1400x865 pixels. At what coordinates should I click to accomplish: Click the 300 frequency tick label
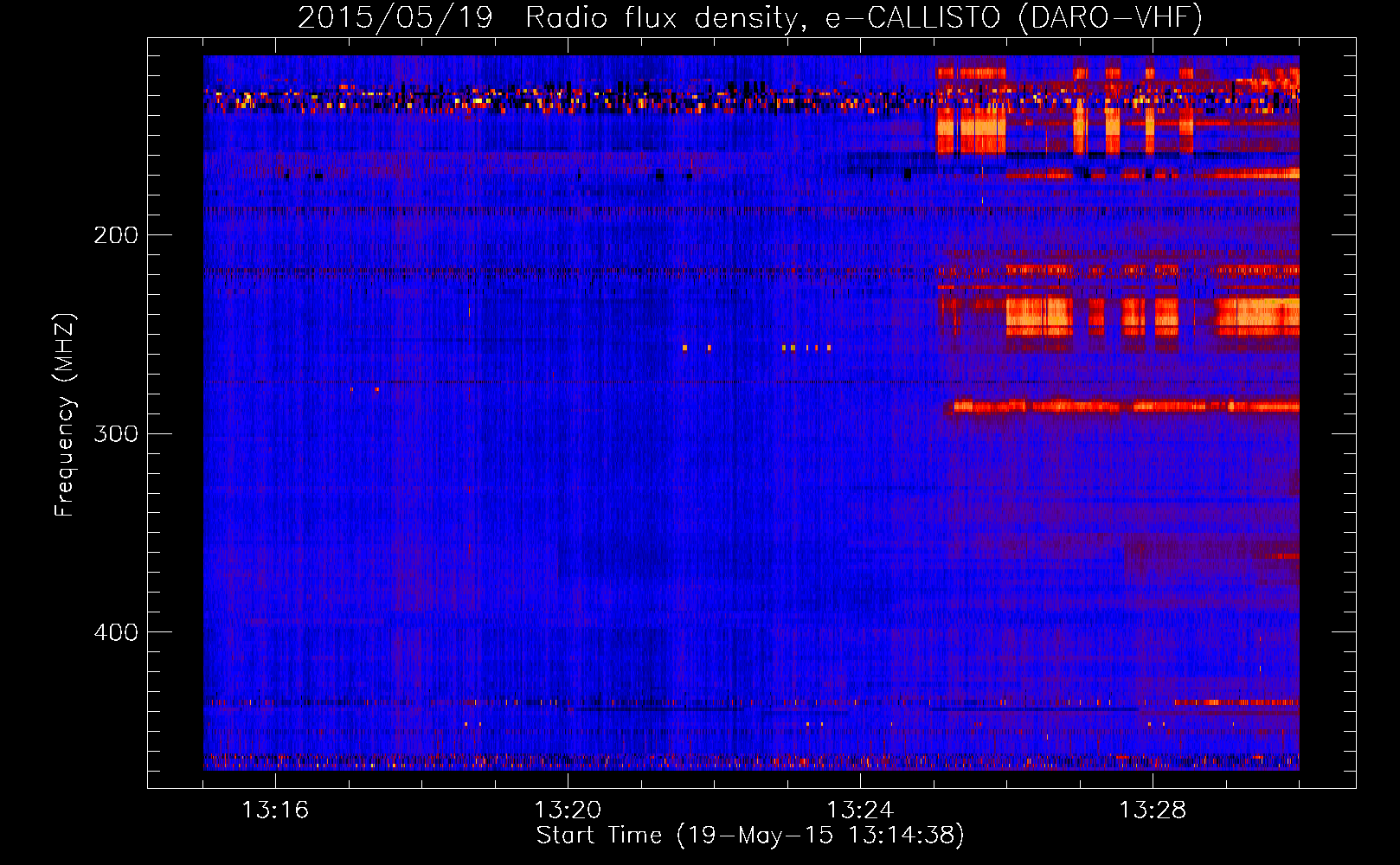coord(116,433)
